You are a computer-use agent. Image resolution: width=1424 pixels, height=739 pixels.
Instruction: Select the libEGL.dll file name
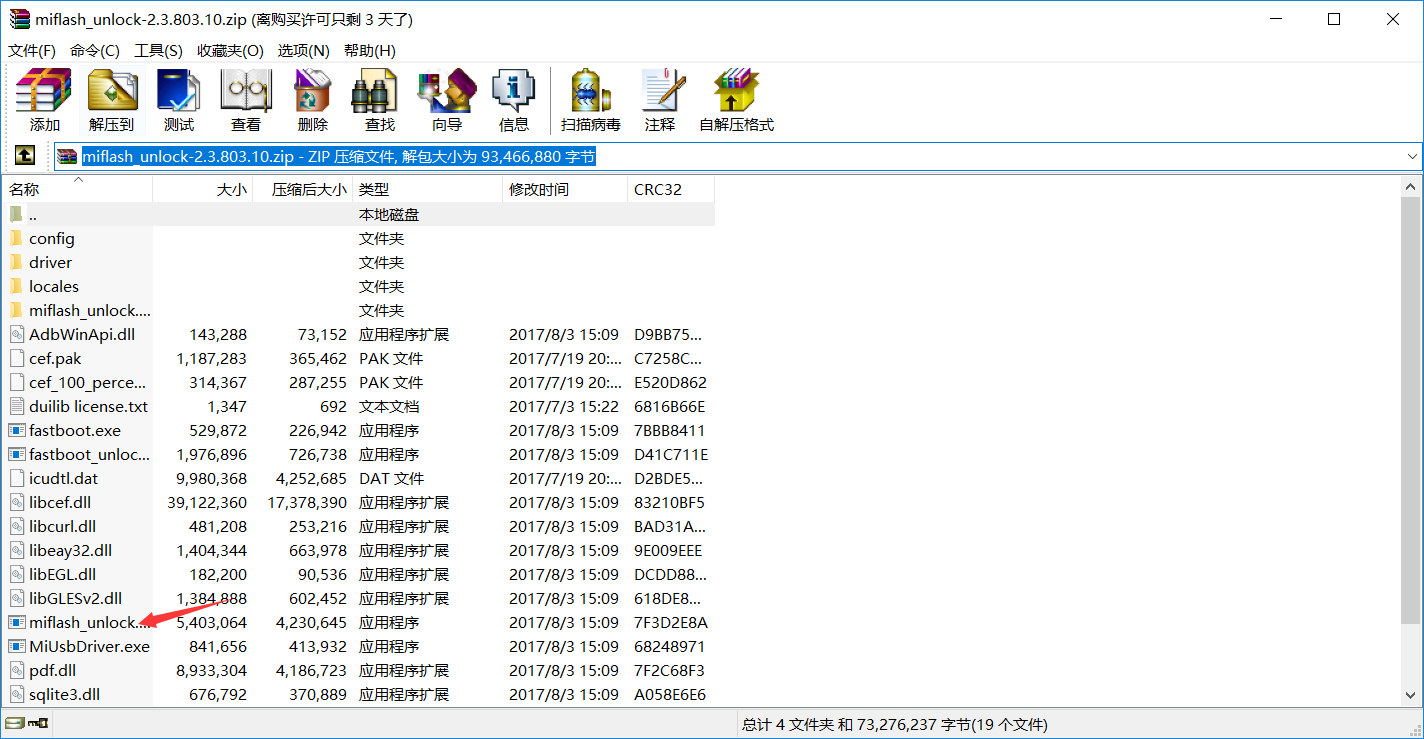pos(62,574)
